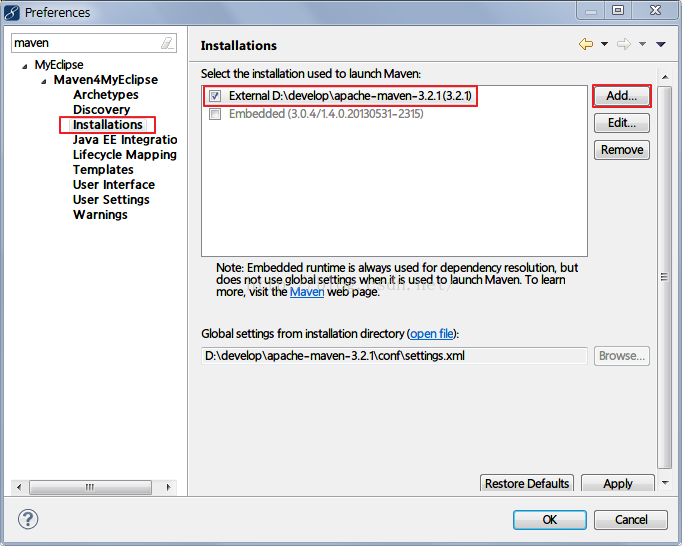Click the Edit... installation button
The image size is (683, 547).
pyautogui.click(x=622, y=123)
